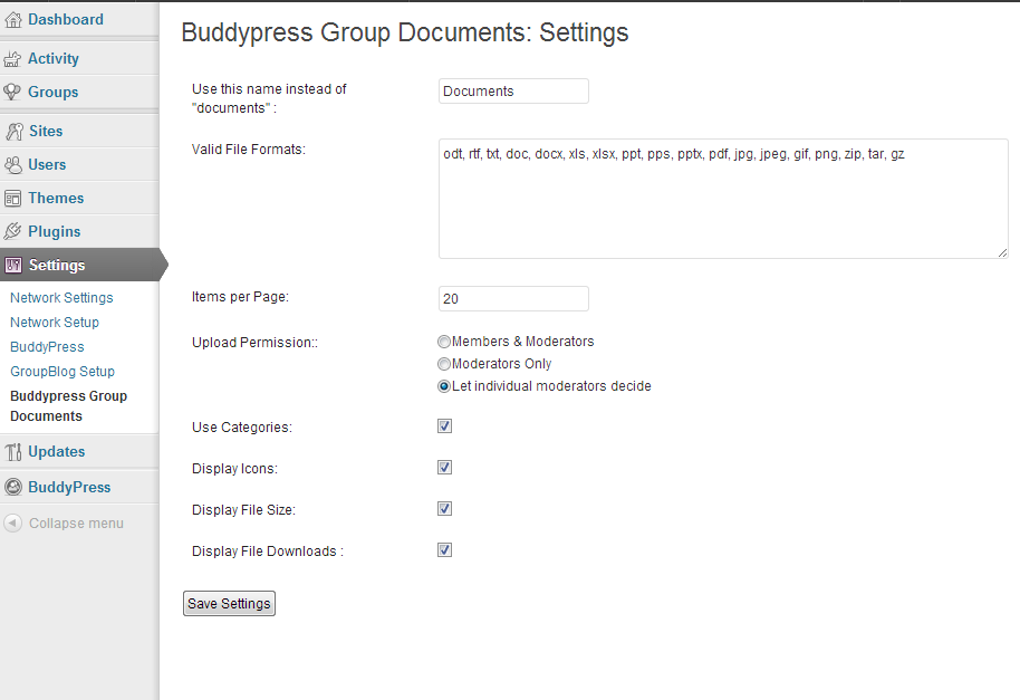Disable the Display Icons option
The height and width of the screenshot is (700, 1020).
[444, 466]
